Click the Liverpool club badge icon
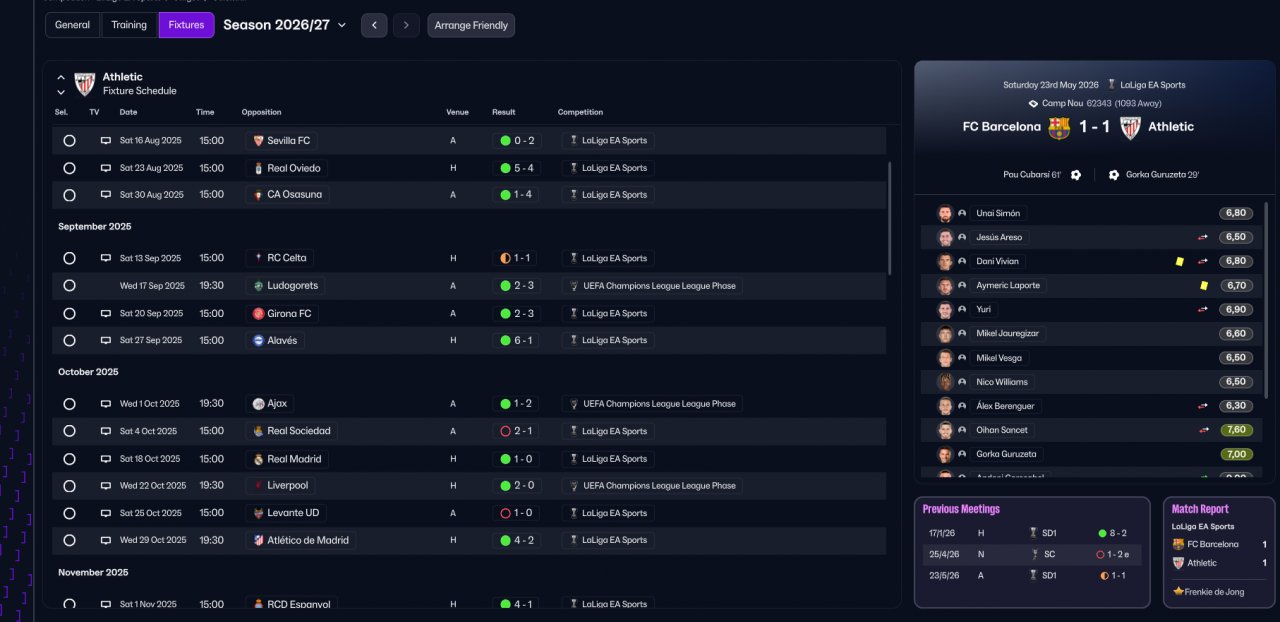The width and height of the screenshot is (1280, 622). pos(258,486)
